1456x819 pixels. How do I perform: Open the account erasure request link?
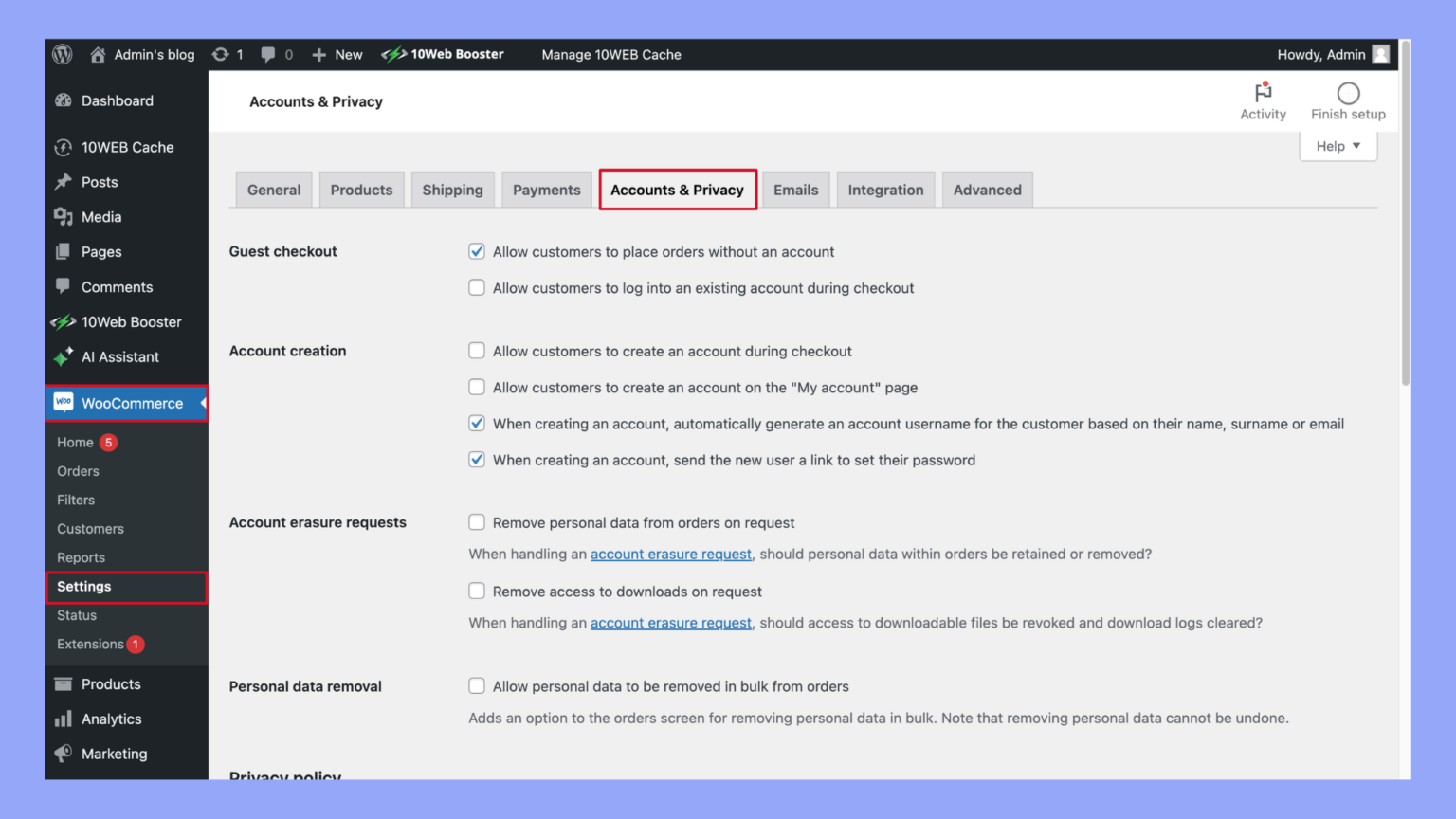tap(671, 554)
